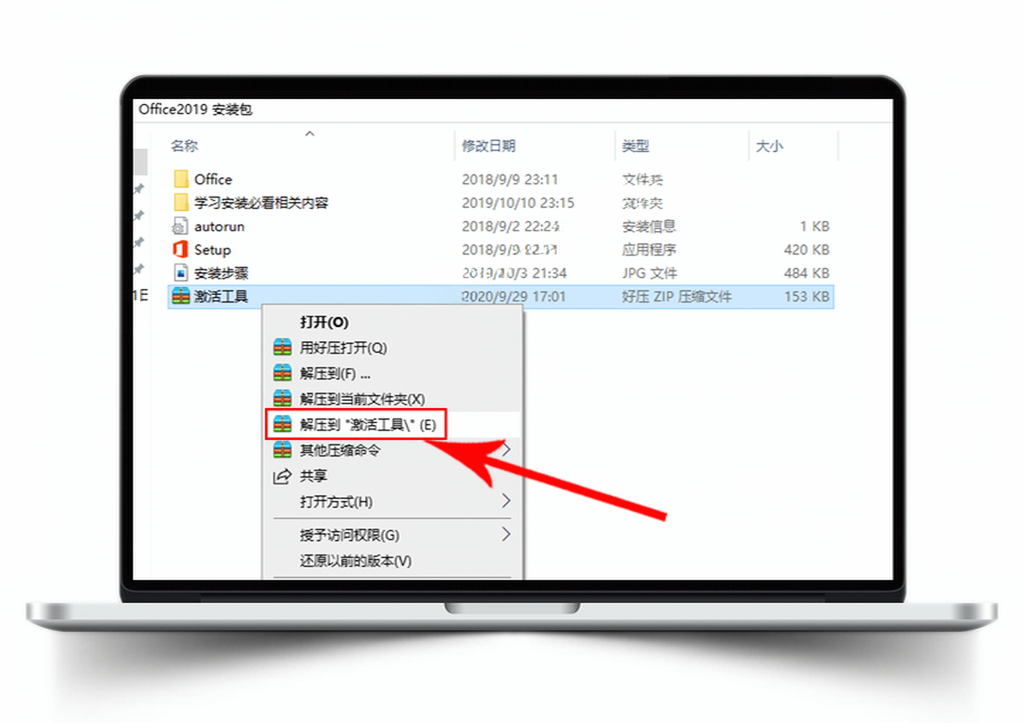
Task: Click the icon beside 解压到(F) ...
Action: coord(282,373)
